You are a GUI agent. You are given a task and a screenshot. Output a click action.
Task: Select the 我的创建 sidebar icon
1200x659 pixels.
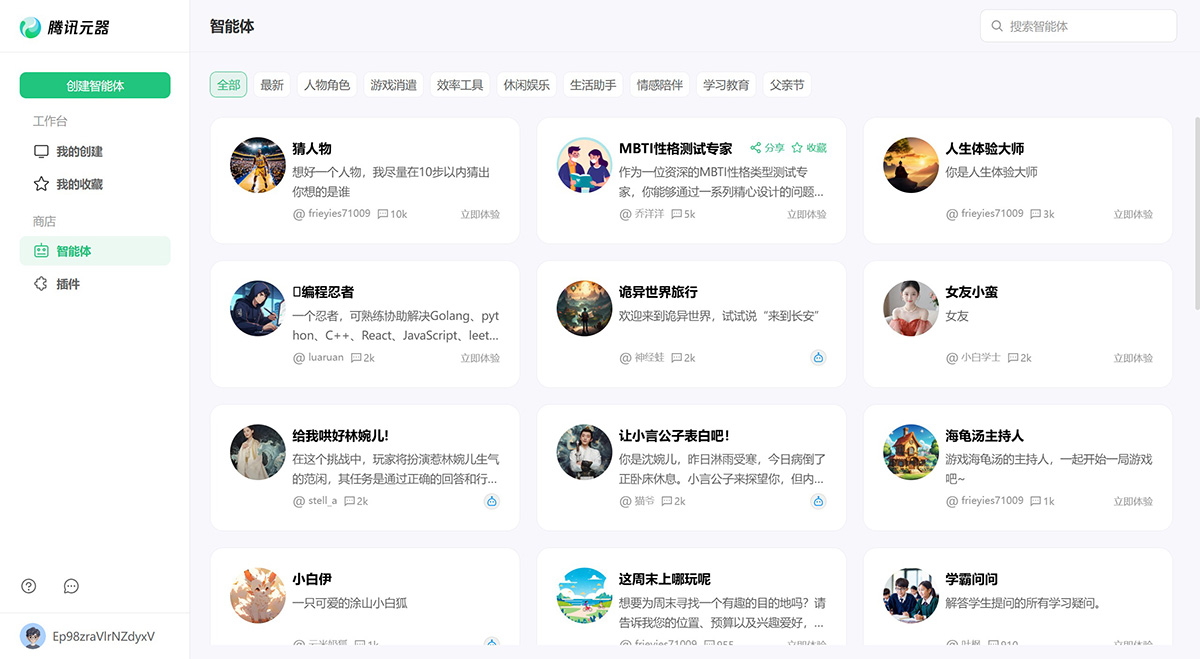click(40, 150)
